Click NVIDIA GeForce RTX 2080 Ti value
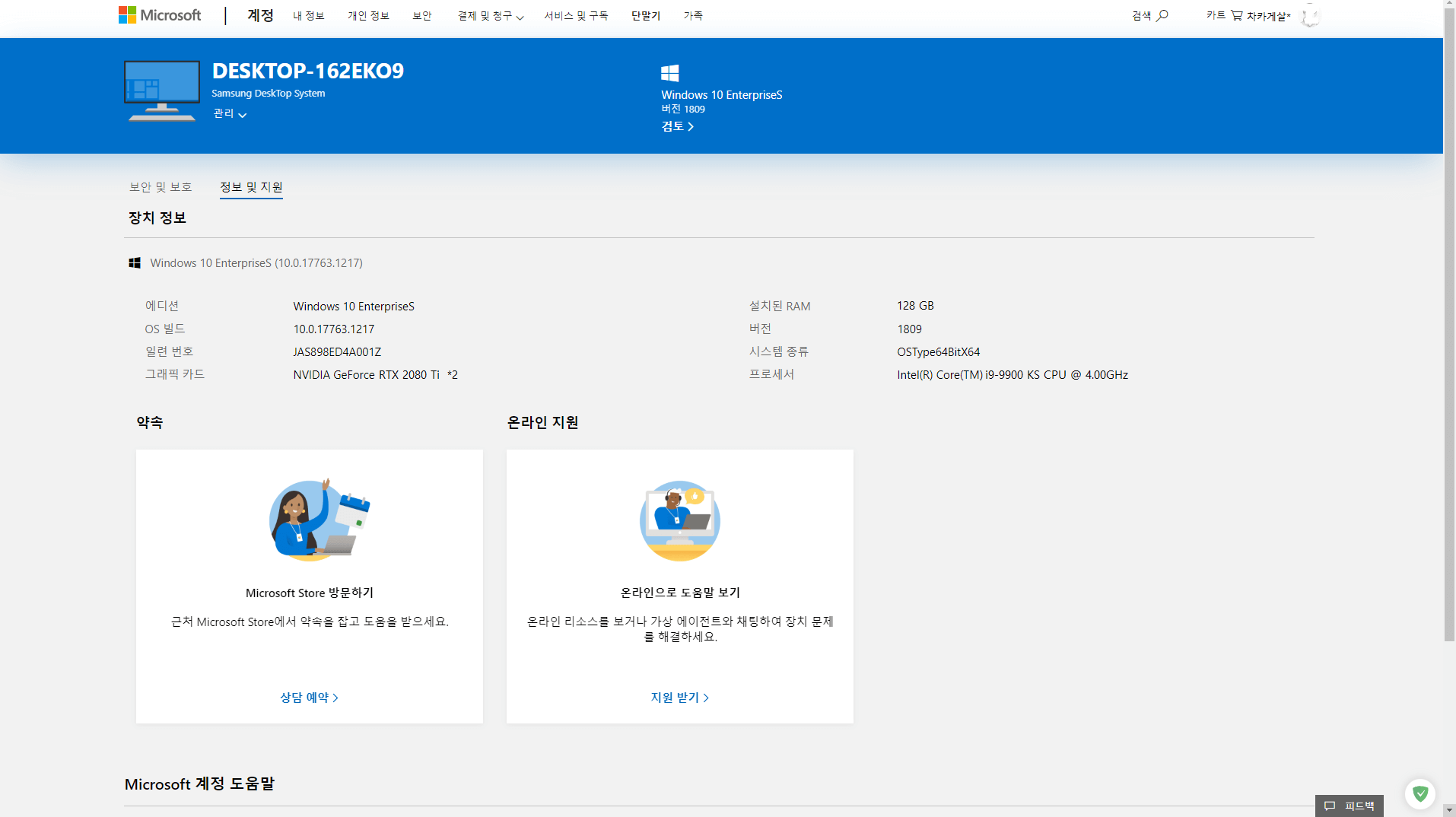The height and width of the screenshot is (817, 1456). (375, 375)
